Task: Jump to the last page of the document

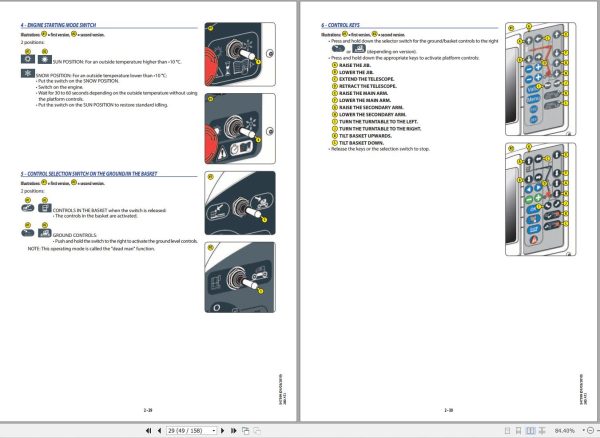Action: tap(233, 431)
